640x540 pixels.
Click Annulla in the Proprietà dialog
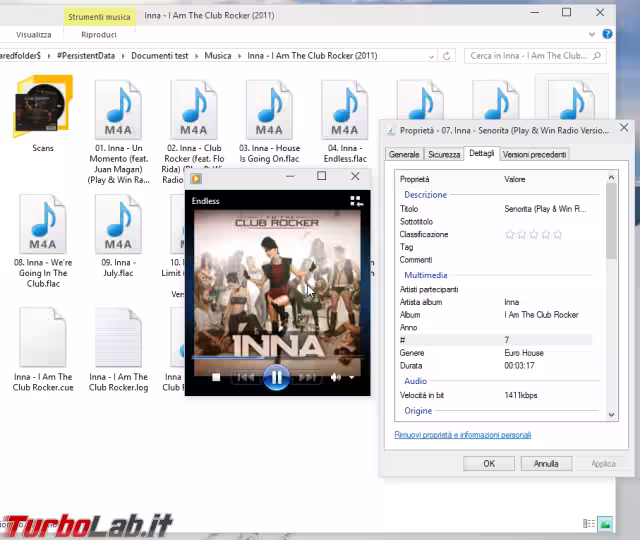tap(546, 464)
